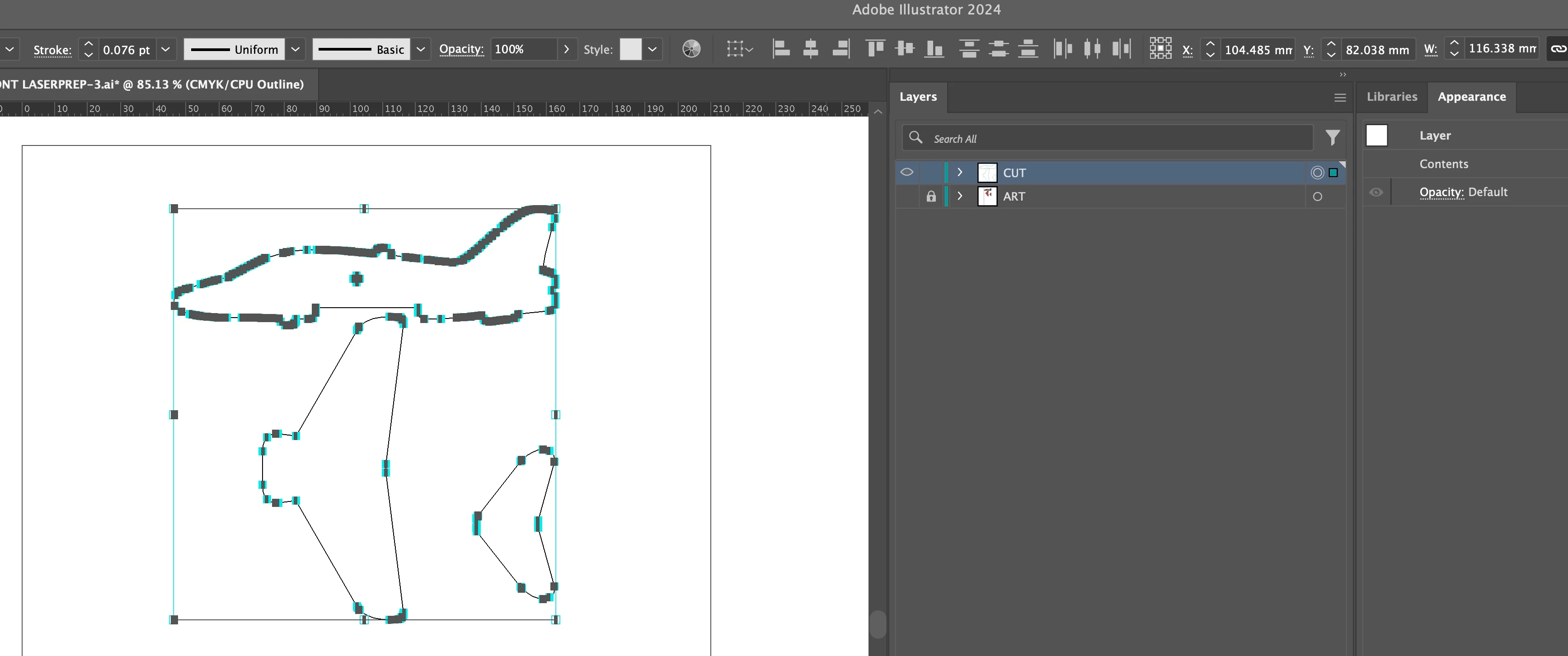The image size is (1568, 656).
Task: Click Vertical Distribute Center icon
Action: pos(998,49)
